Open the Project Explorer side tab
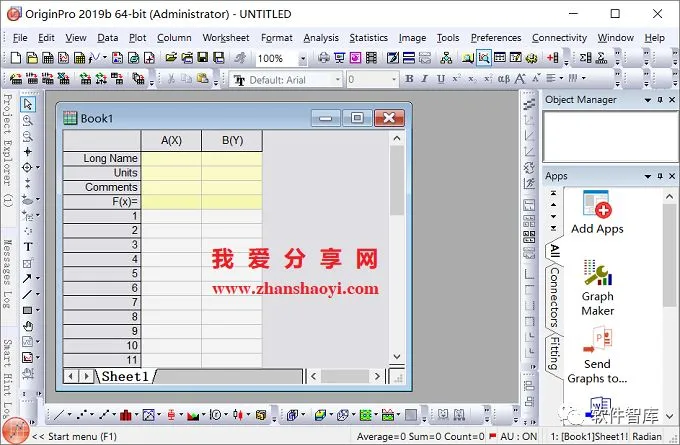680x445 pixels. point(8,150)
